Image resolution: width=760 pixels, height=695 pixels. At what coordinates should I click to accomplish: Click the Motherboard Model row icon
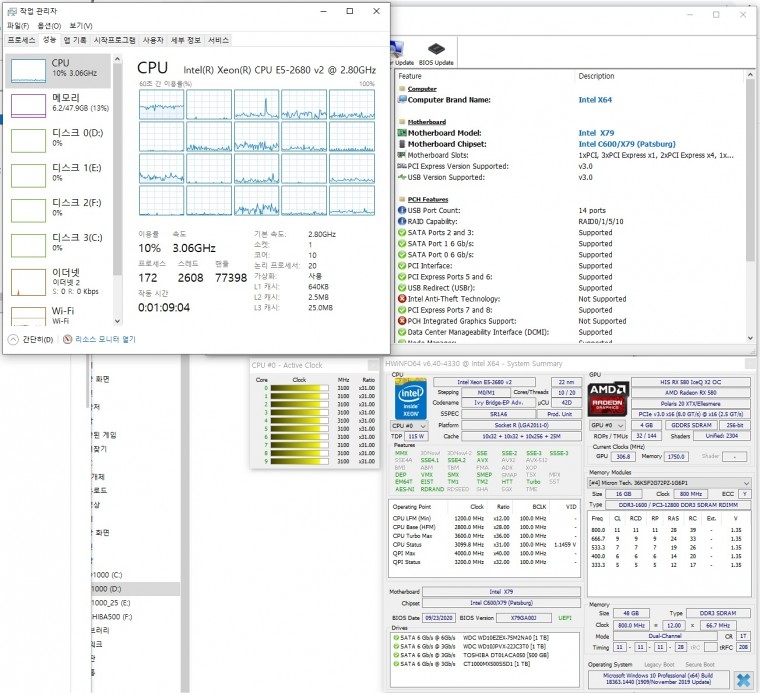pos(402,133)
